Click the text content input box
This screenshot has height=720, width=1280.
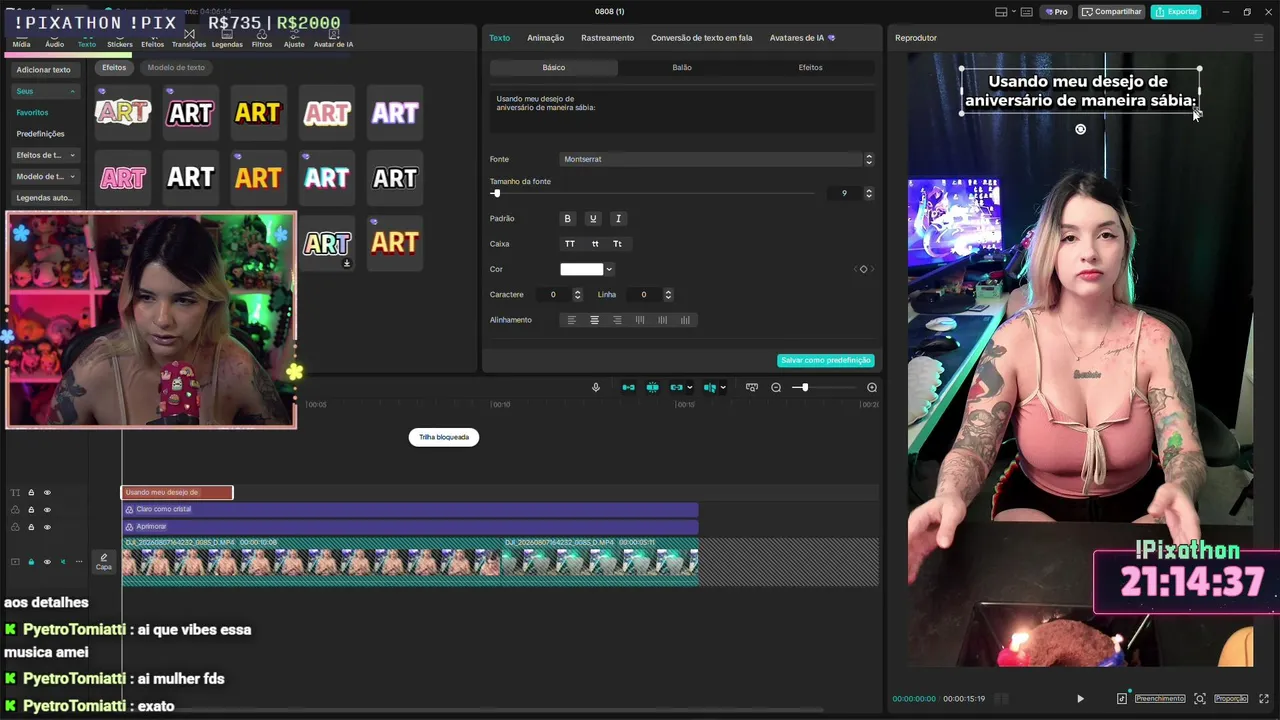[682, 111]
